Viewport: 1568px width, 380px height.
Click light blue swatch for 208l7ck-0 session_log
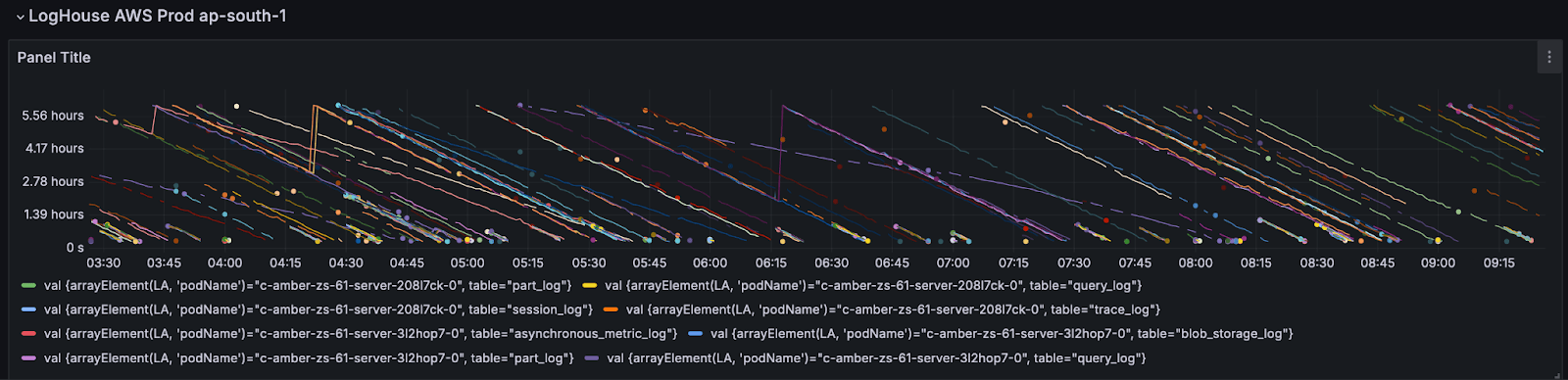tap(28, 309)
